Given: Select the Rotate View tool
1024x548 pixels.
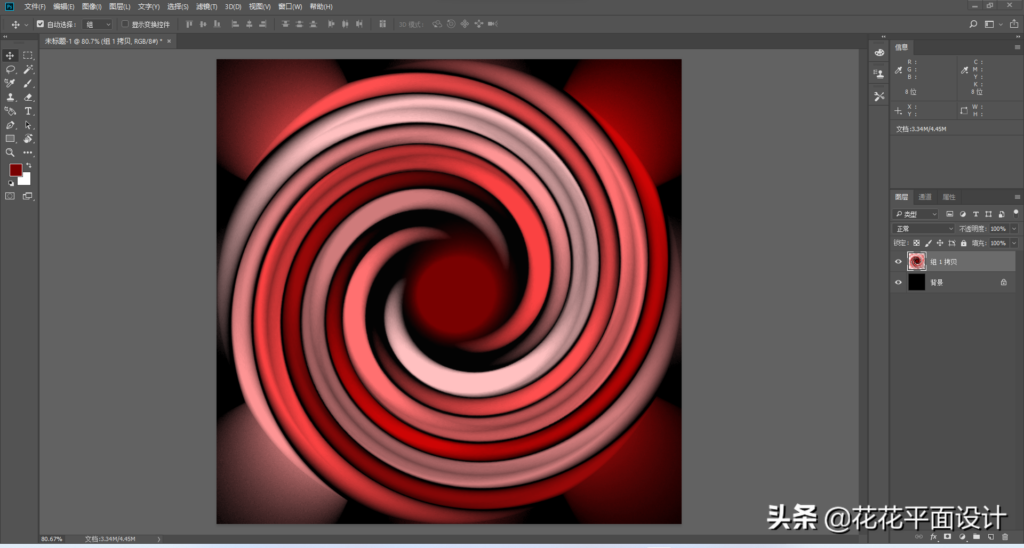Looking at the screenshot, I should [28, 138].
